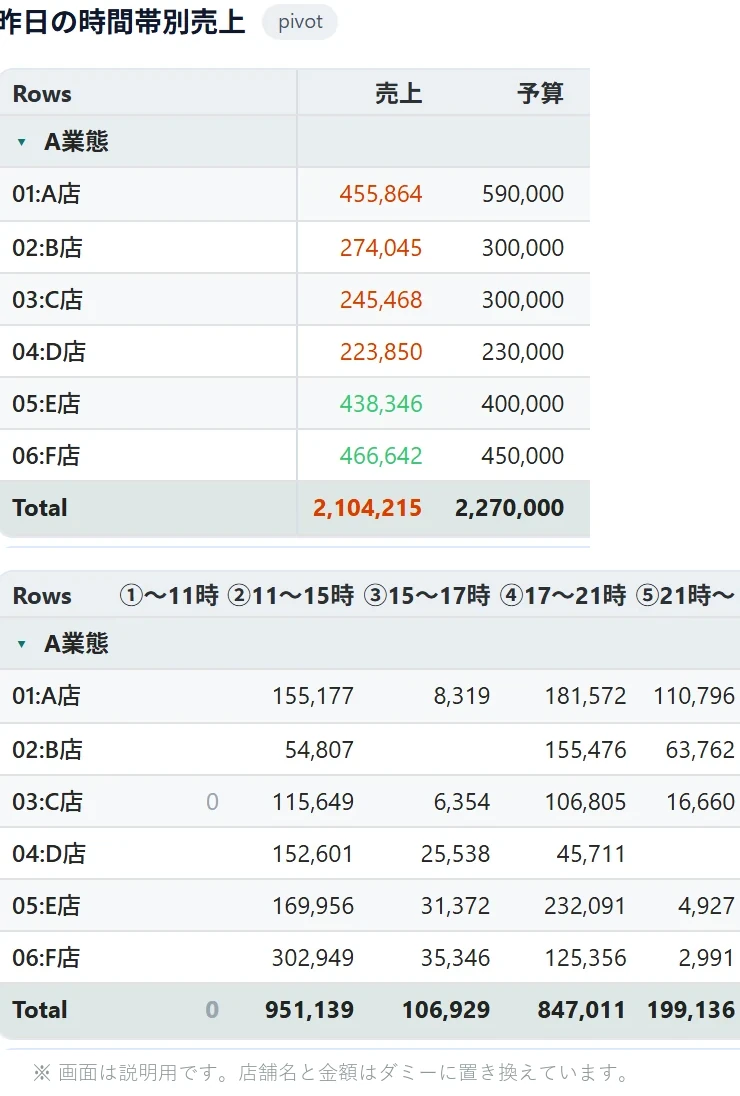Image resolution: width=740 pixels, height=1096 pixels.
Task: Click the 0 value in 03:C店 row
Action: coord(212,802)
